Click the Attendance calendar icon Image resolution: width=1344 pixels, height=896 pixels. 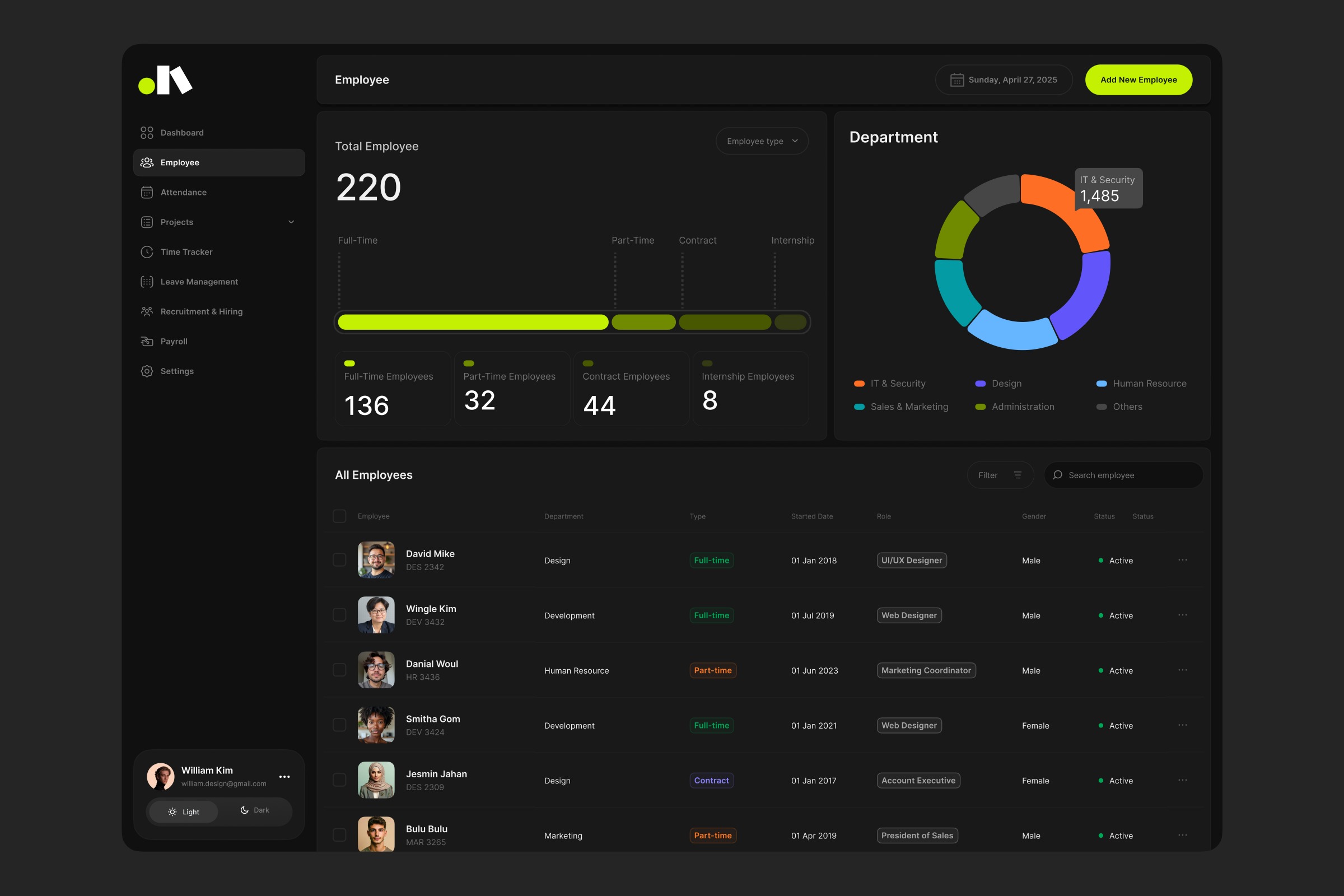click(x=147, y=192)
